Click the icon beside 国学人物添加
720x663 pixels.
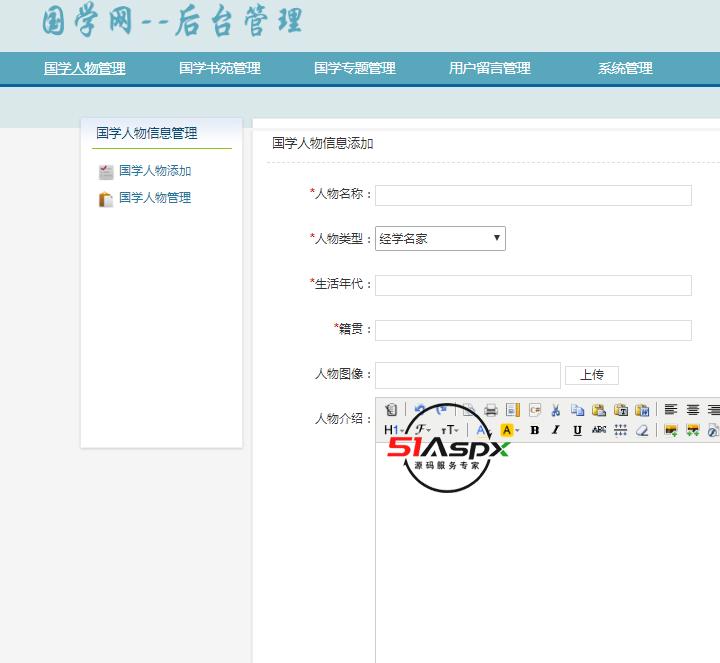(106, 172)
